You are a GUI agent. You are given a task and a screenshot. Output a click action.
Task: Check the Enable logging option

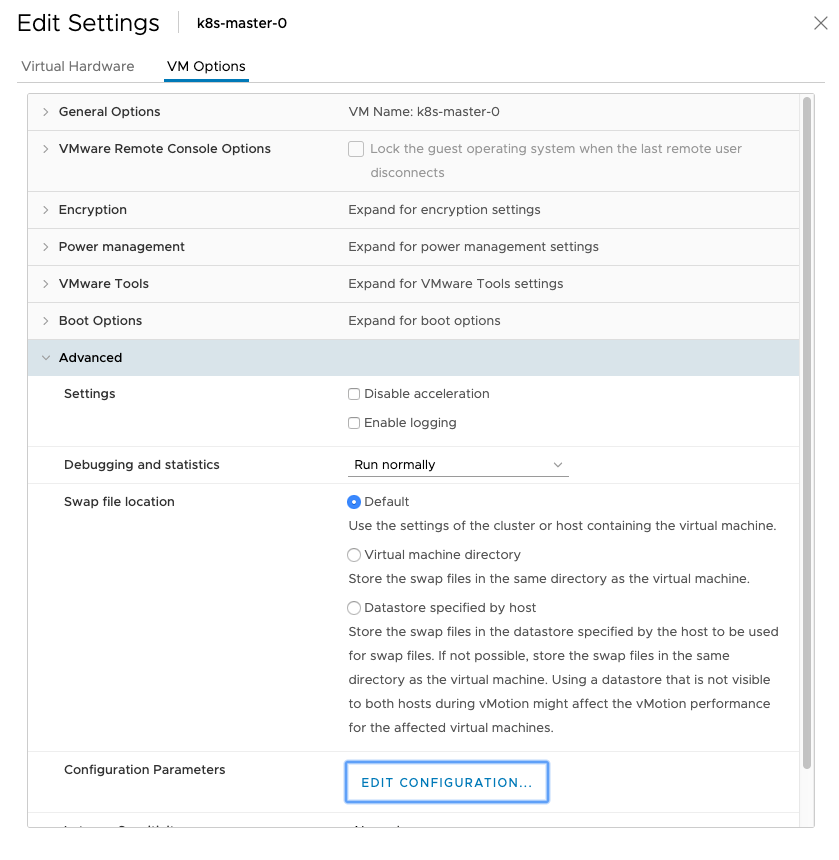(x=354, y=423)
